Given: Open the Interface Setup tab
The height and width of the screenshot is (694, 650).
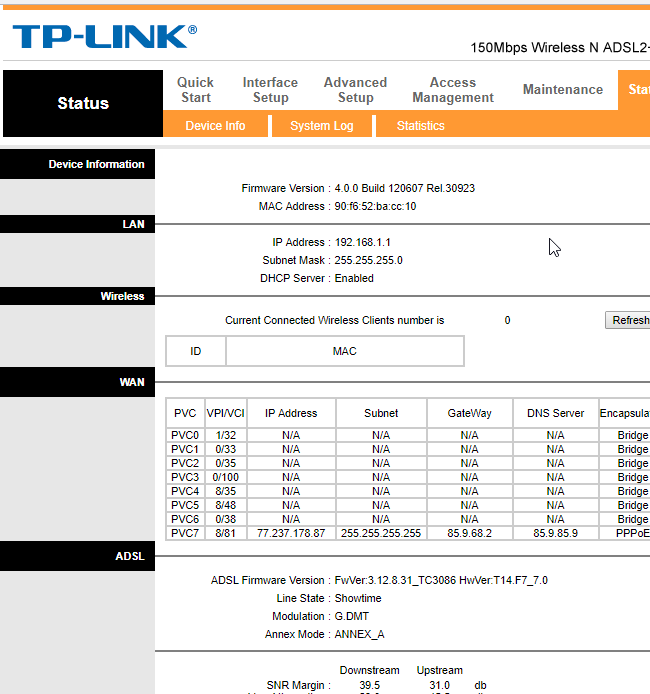Looking at the screenshot, I should click(270, 90).
